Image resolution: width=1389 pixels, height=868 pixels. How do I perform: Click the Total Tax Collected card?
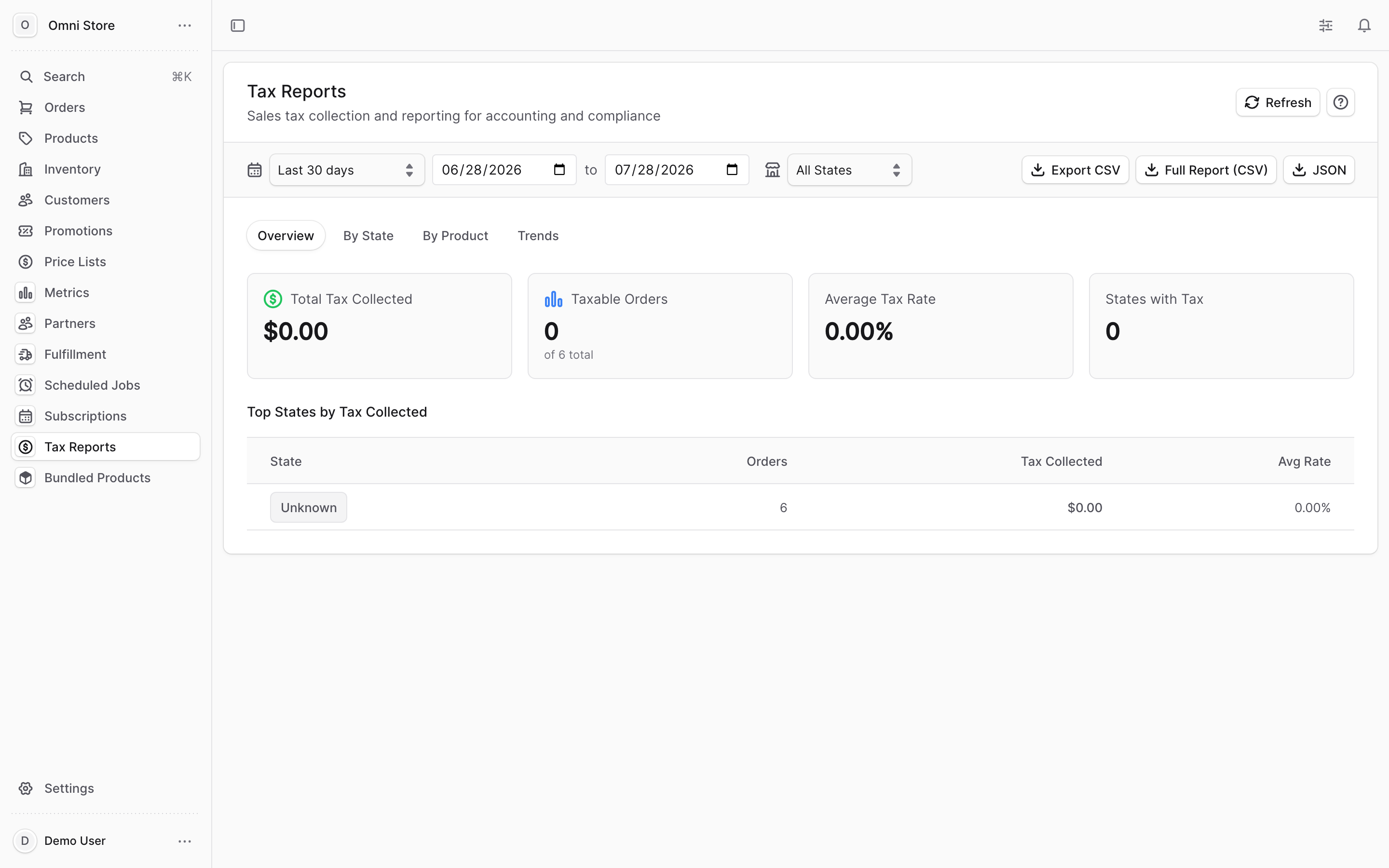pyautogui.click(x=380, y=325)
